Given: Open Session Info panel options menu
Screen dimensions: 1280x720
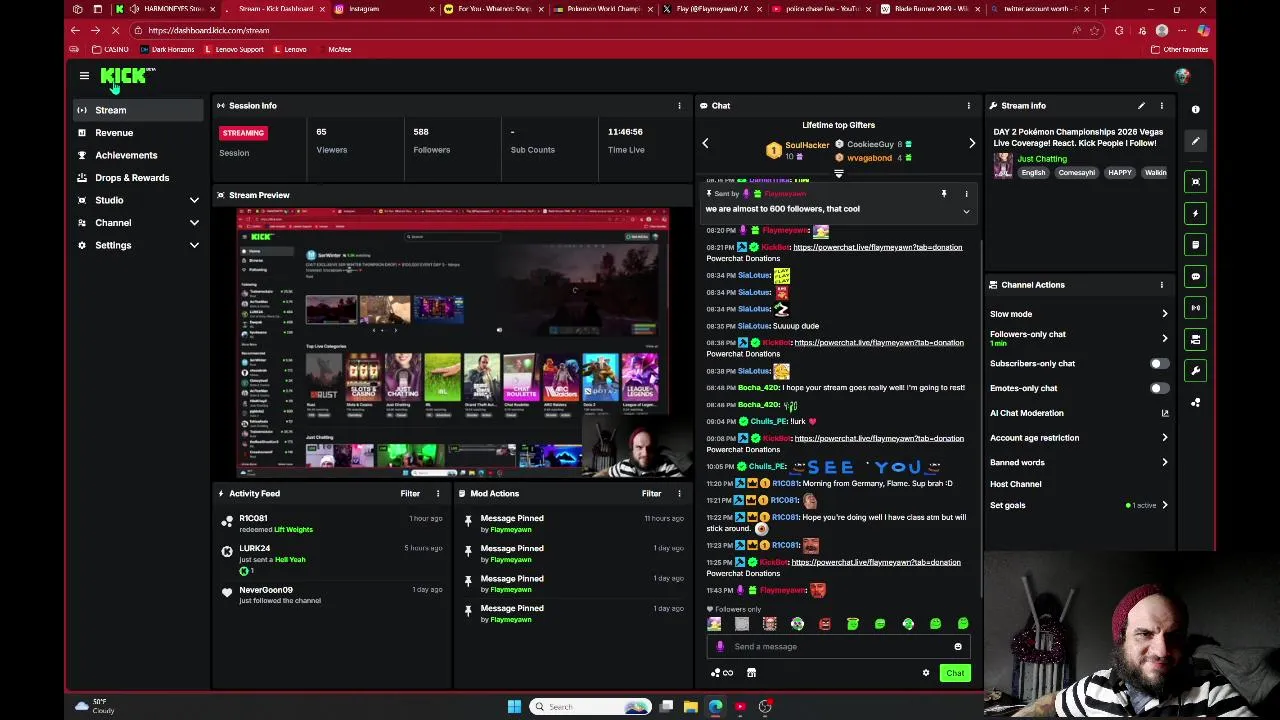Looking at the screenshot, I should pyautogui.click(x=679, y=105).
